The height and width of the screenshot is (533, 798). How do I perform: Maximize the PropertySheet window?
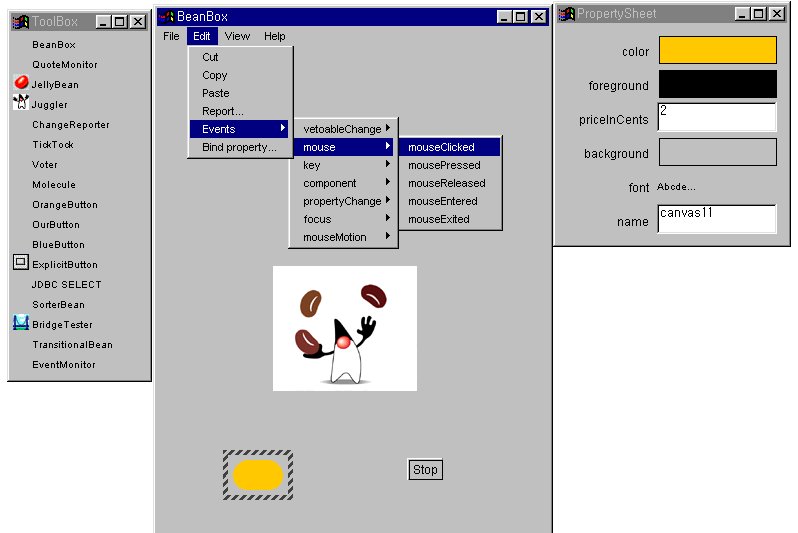[759, 14]
